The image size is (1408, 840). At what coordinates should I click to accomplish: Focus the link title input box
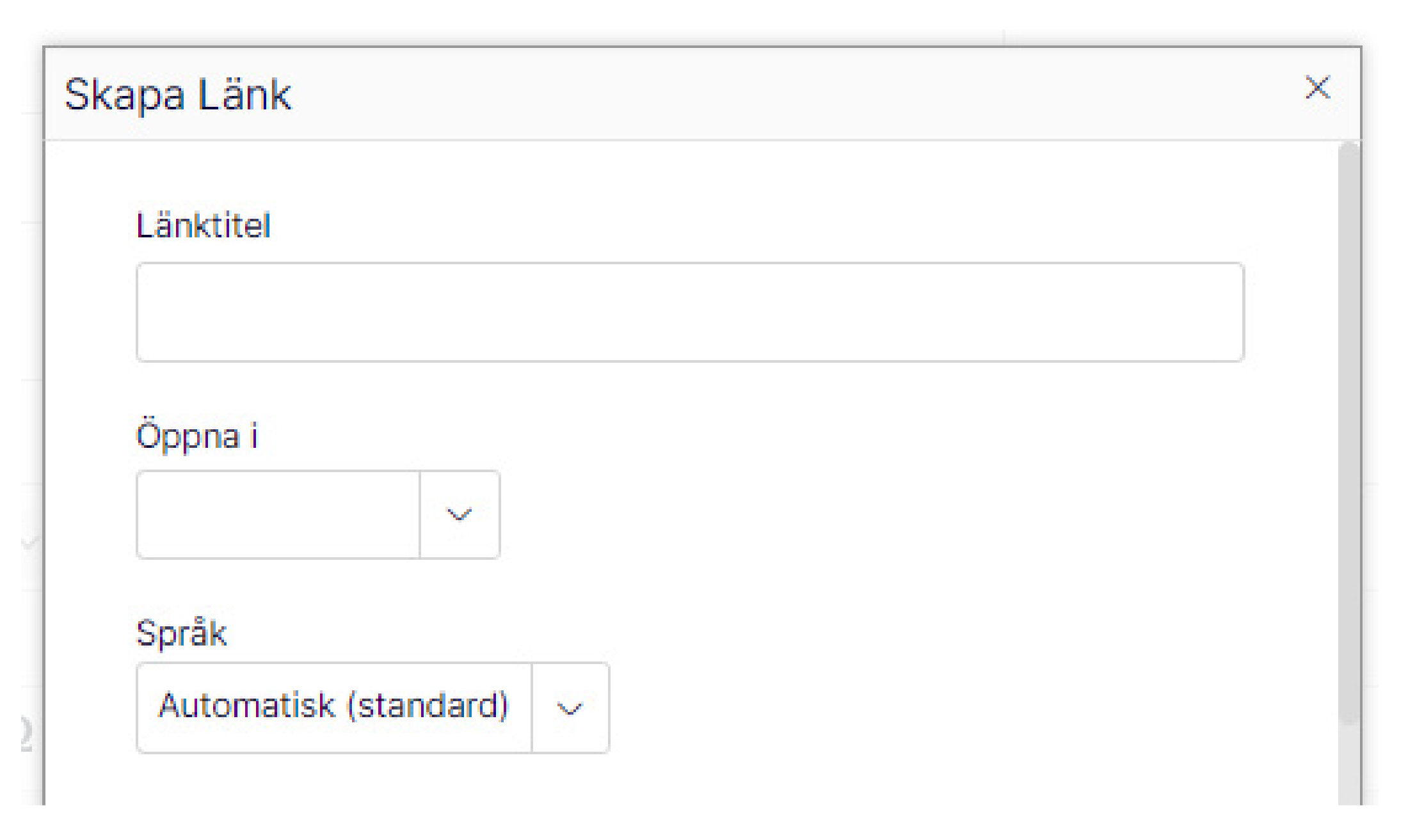(690, 312)
